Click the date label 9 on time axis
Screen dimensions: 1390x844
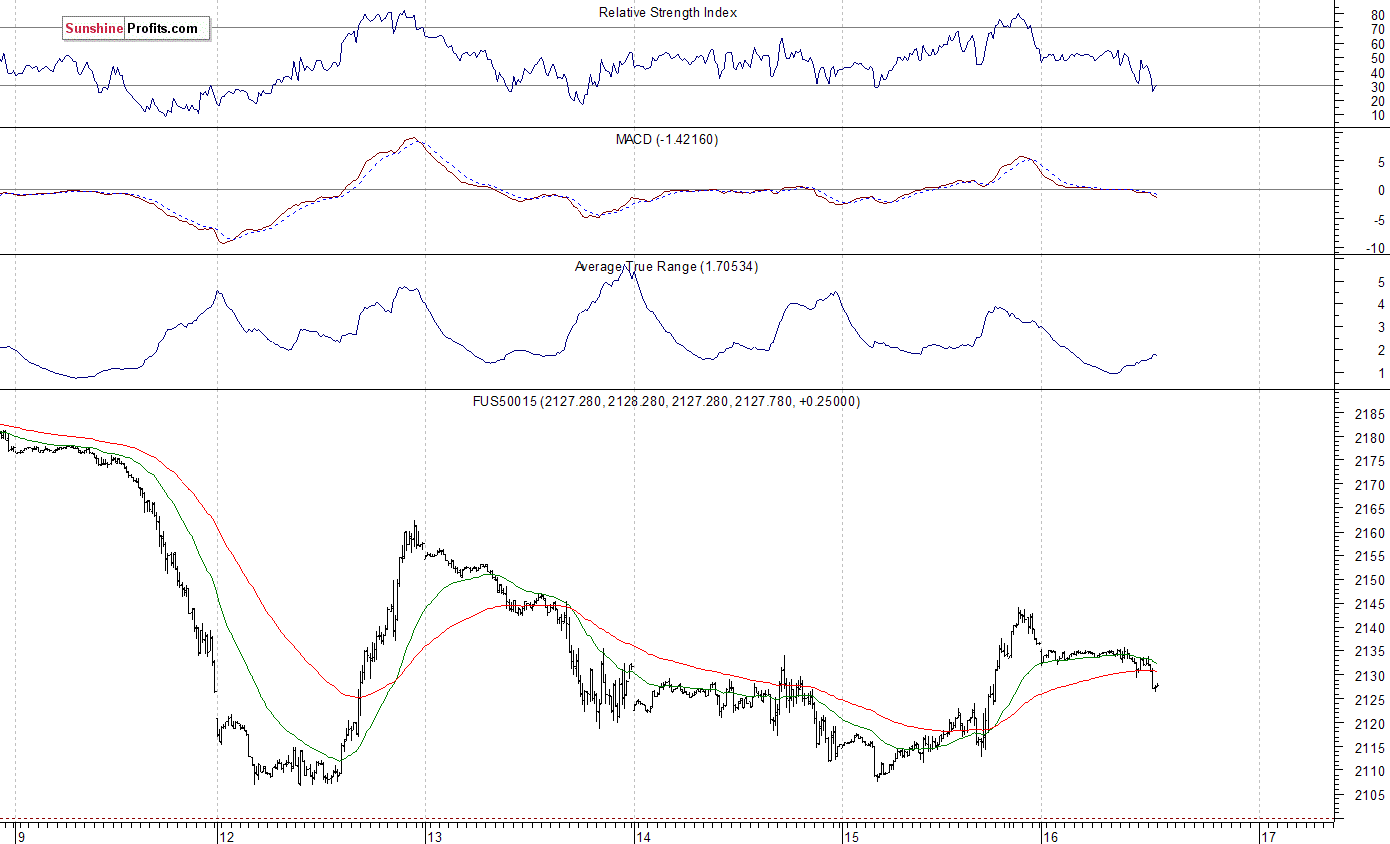(x=21, y=835)
